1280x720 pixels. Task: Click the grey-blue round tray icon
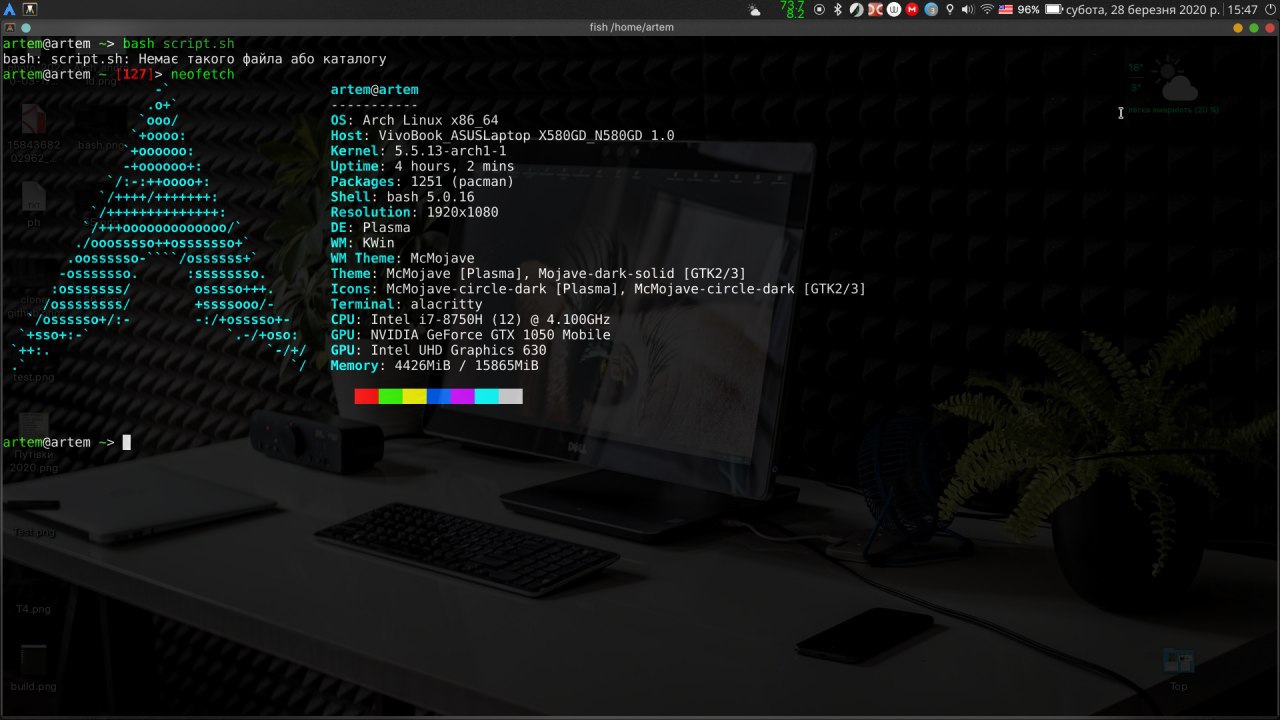click(x=931, y=9)
